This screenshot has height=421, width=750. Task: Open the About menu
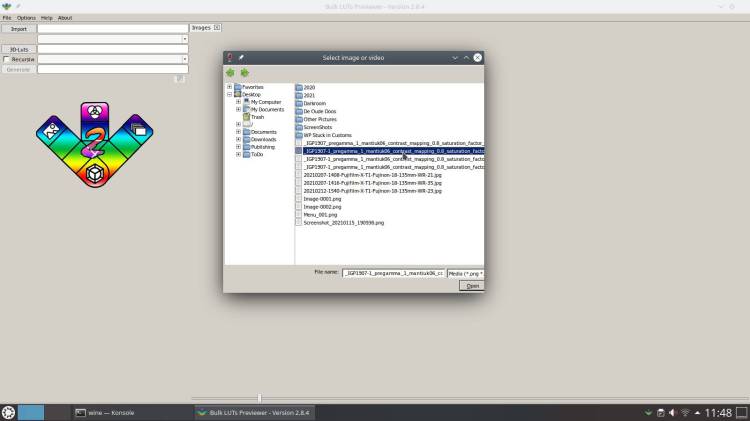(x=65, y=18)
